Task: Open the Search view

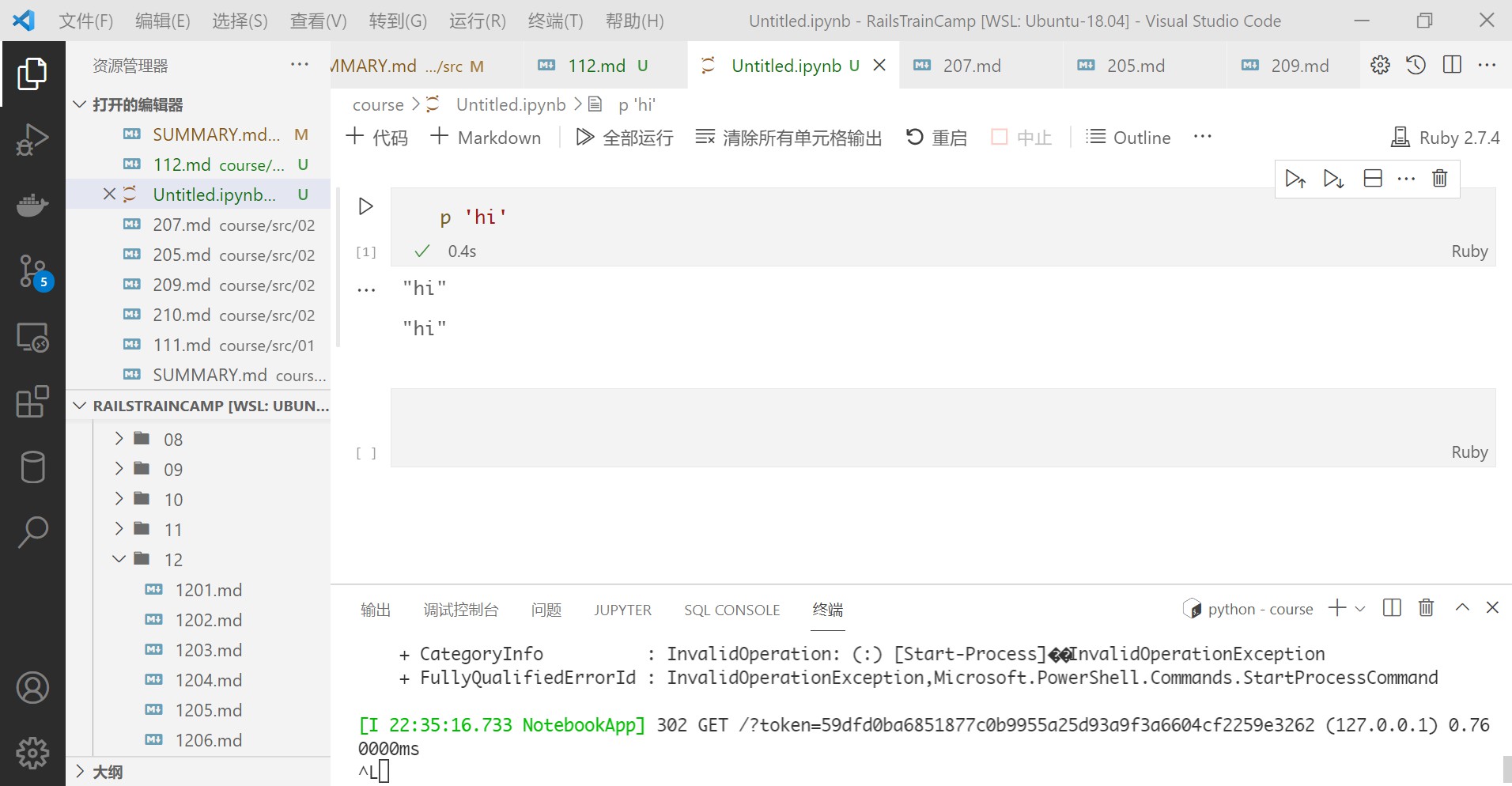Action: pyautogui.click(x=32, y=531)
